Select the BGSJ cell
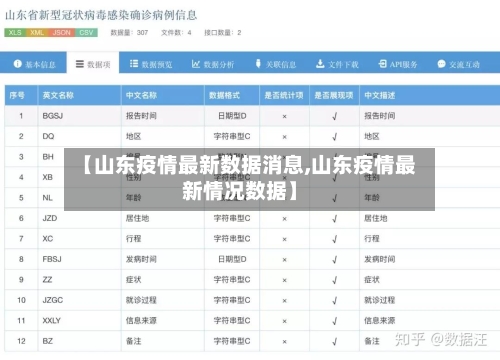500x360 pixels. [x=79, y=116]
